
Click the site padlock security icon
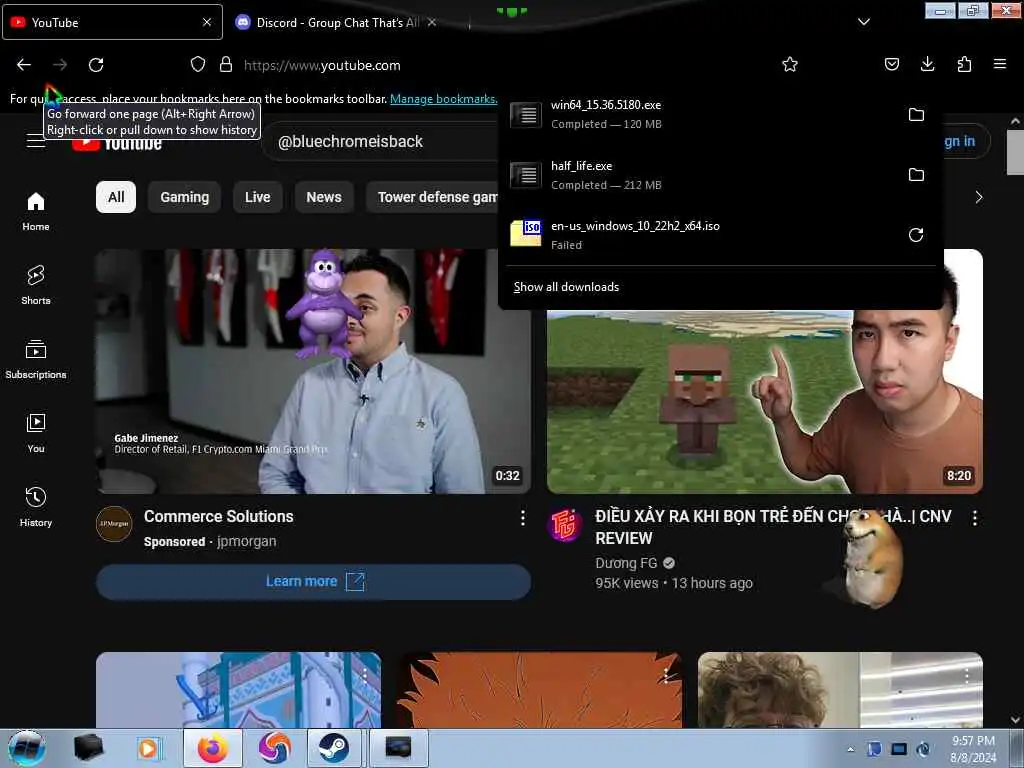click(226, 64)
